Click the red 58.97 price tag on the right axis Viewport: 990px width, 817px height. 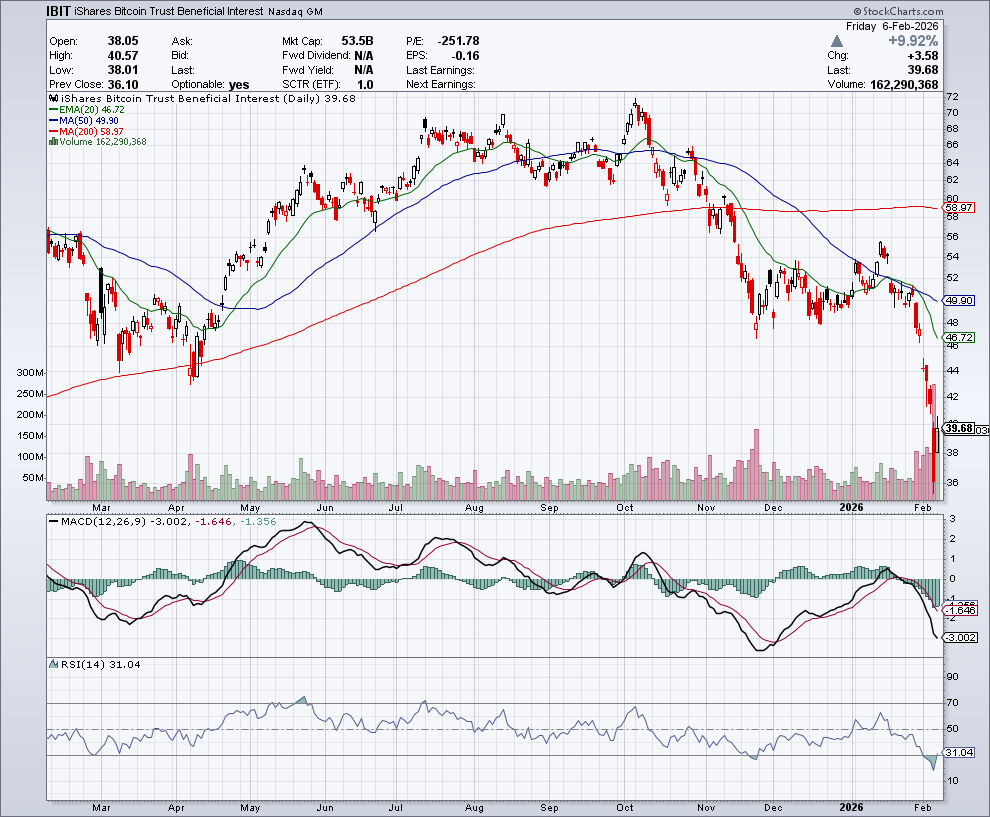coord(959,208)
